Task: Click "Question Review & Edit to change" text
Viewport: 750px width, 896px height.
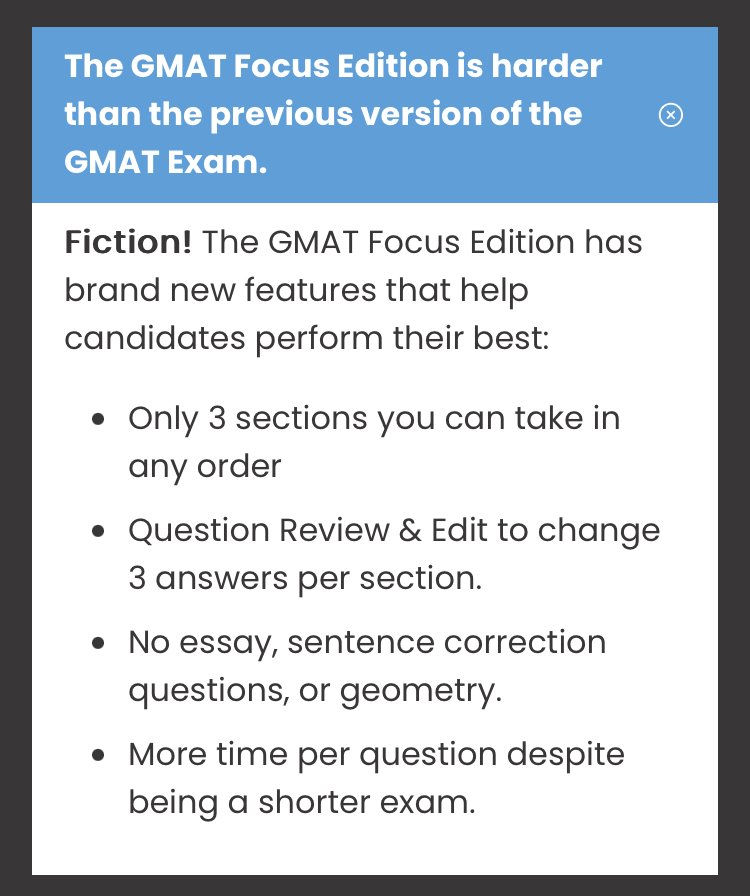Action: (x=394, y=530)
